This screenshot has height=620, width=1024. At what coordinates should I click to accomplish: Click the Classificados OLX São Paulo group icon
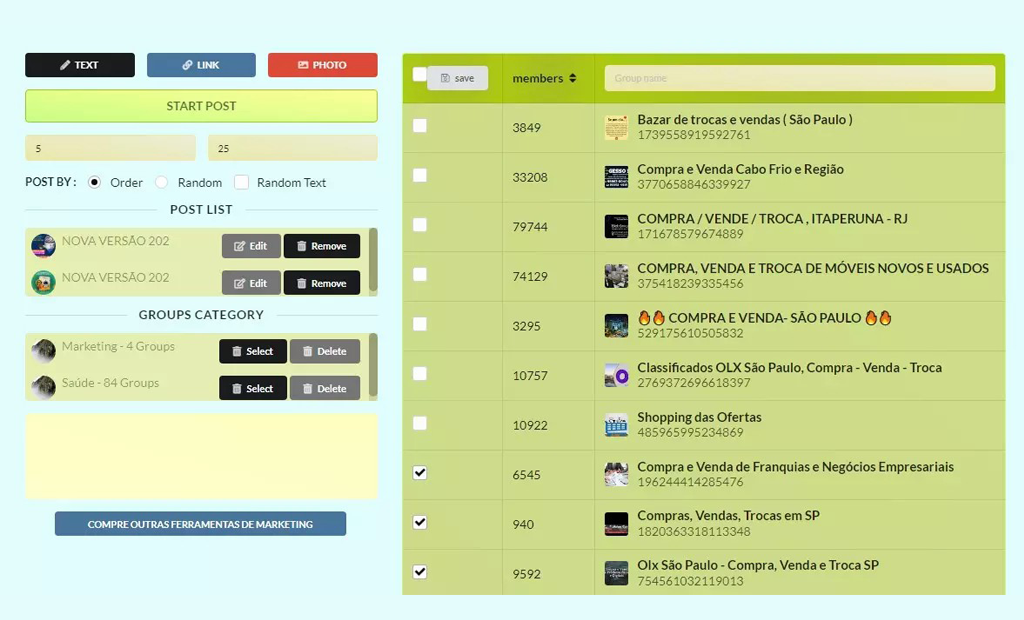616,376
